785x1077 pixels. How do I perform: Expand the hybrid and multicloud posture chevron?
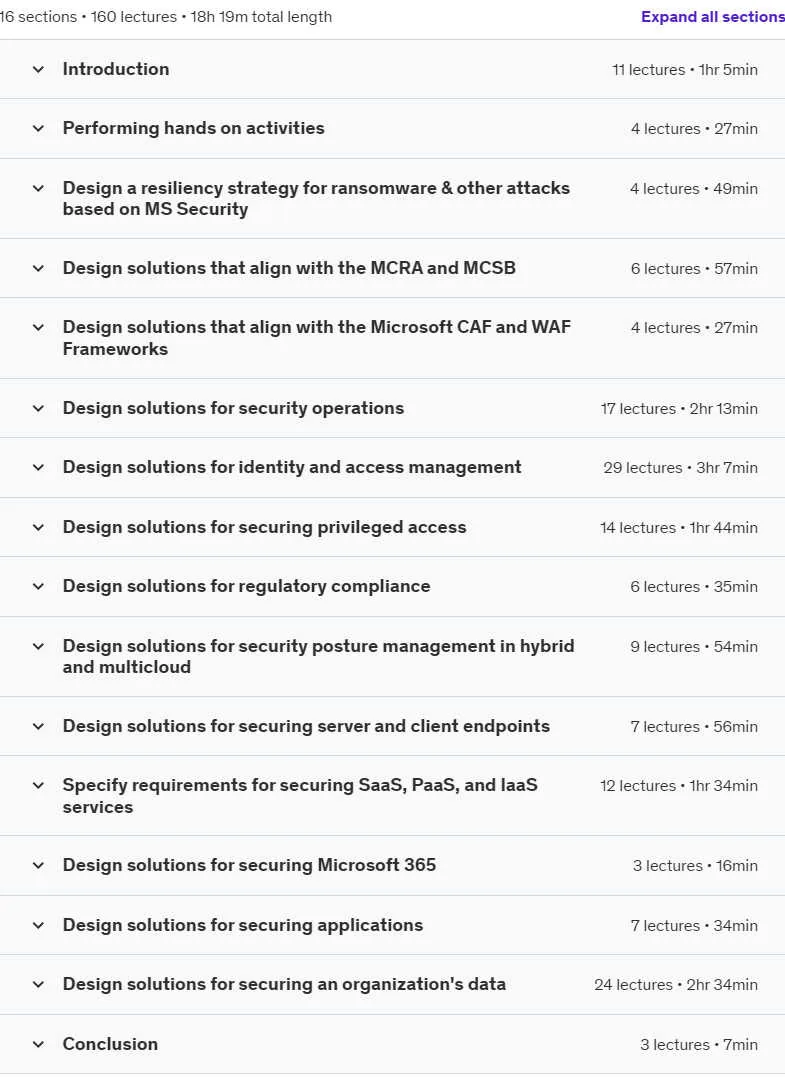[x=38, y=646]
